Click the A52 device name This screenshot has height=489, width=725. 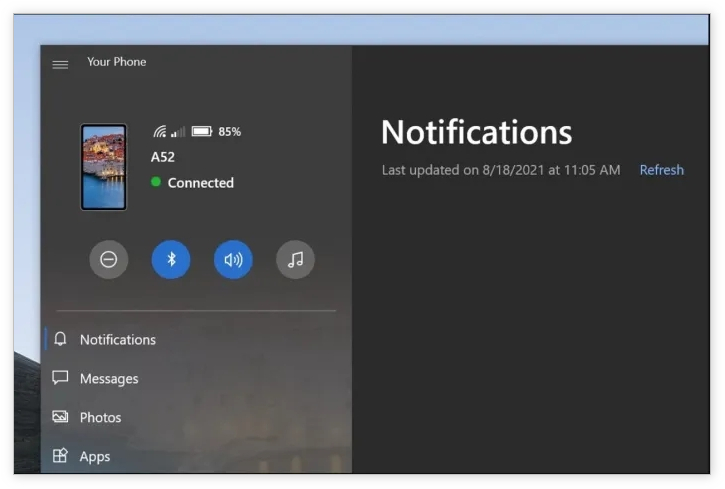click(163, 157)
